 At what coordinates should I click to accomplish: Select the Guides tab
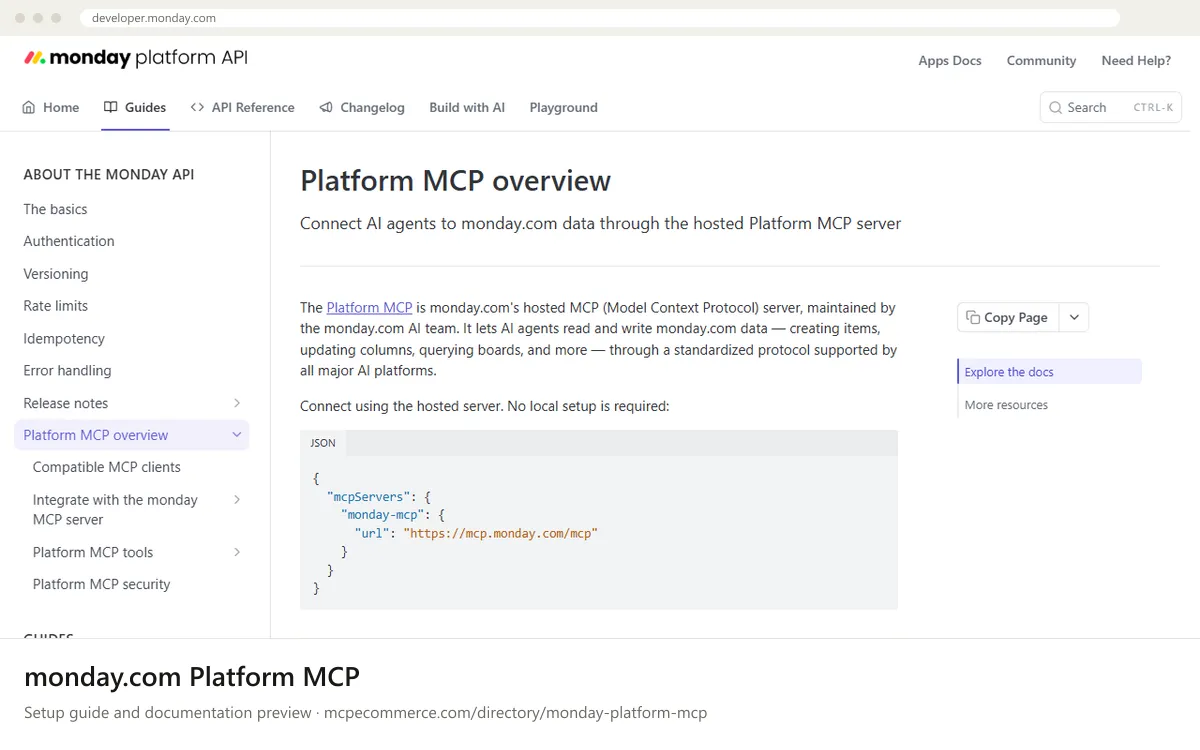pos(135,108)
